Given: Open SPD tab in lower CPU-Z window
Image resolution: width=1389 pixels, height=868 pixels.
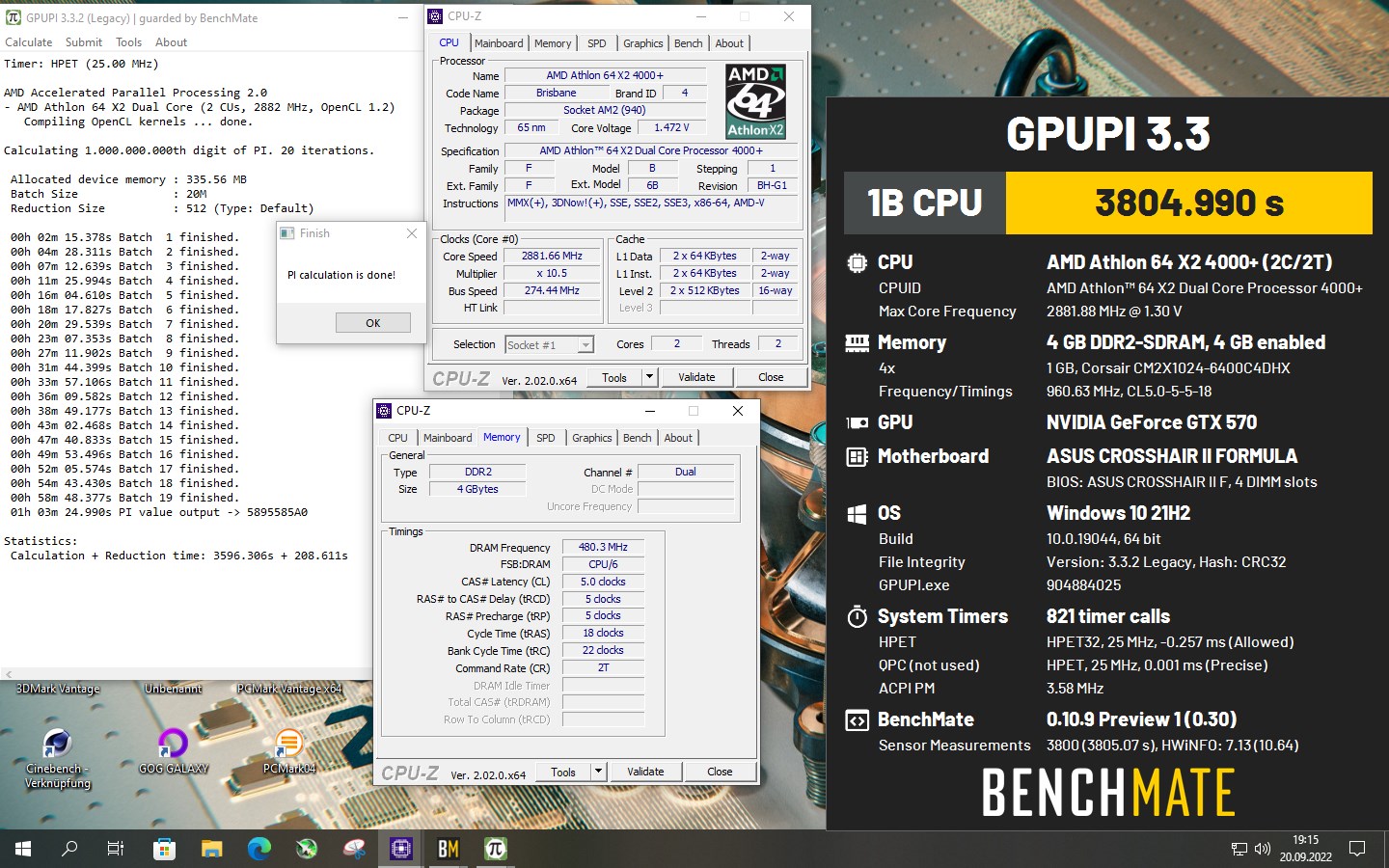Looking at the screenshot, I should 546,438.
